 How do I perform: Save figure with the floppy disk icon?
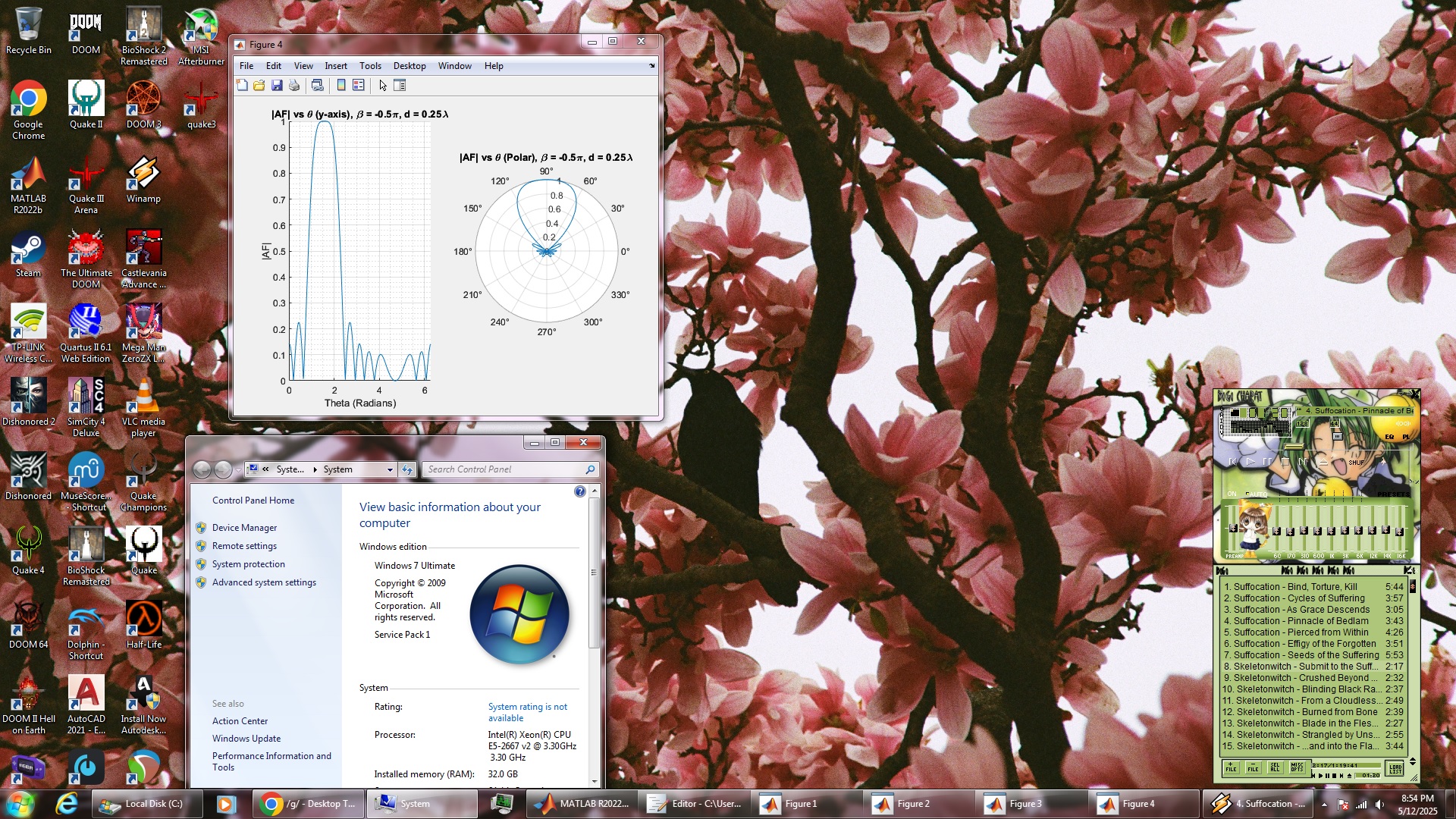click(x=277, y=86)
